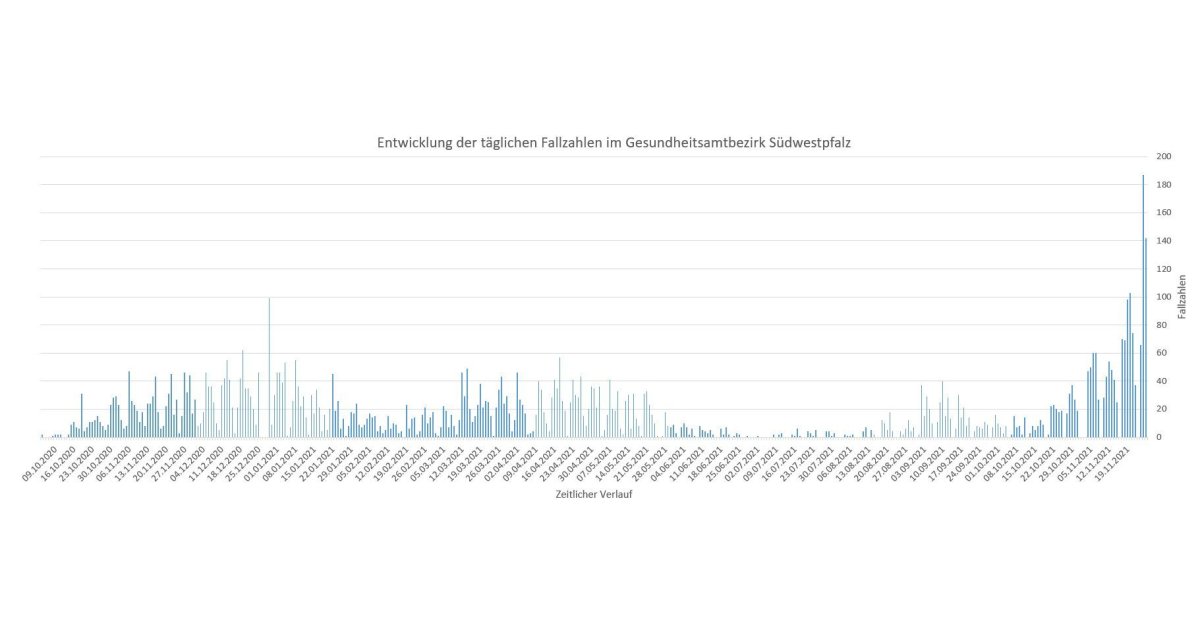Click the y-axis value 60
This screenshot has height=630, width=1200.
1161,353
